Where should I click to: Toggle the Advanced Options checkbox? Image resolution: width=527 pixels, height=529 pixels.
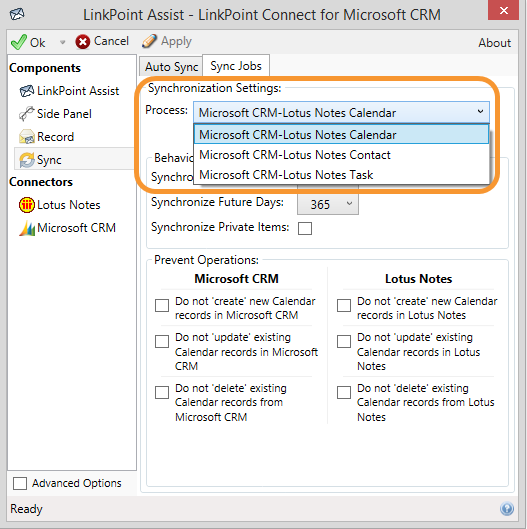pos(20,483)
